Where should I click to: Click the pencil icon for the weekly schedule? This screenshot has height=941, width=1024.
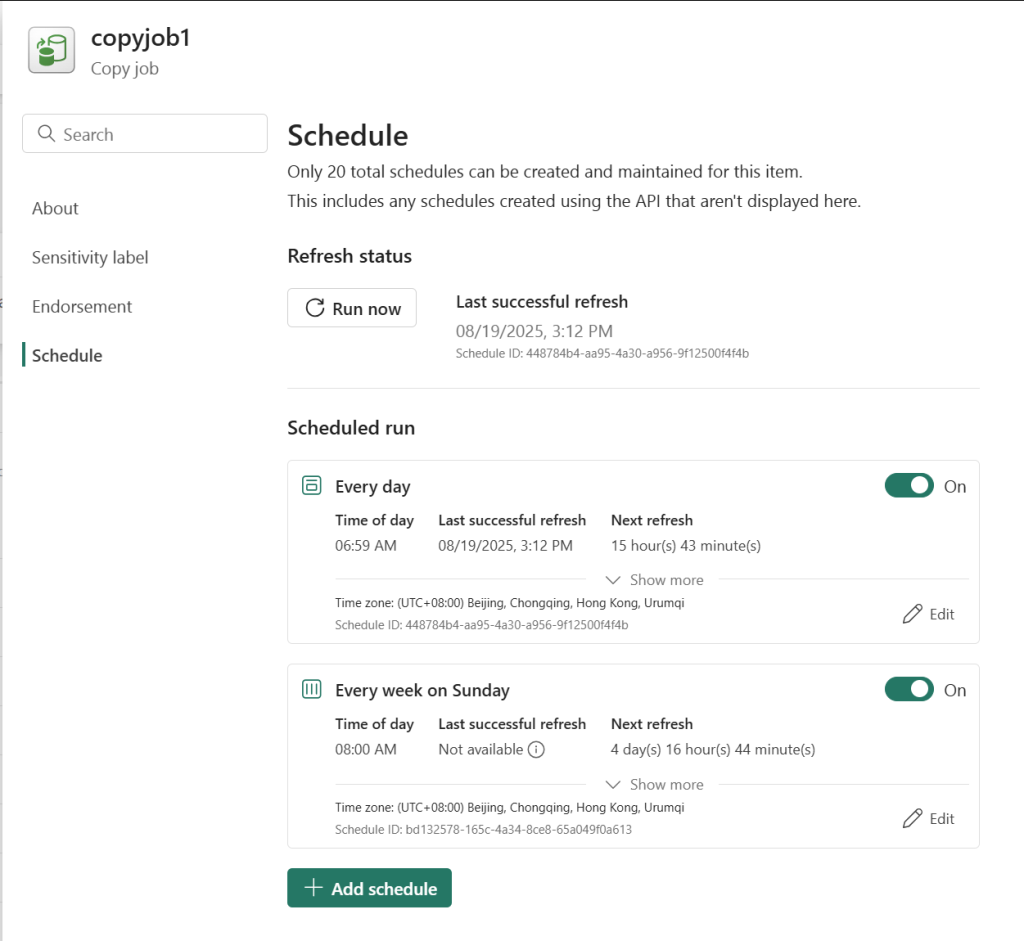911,818
